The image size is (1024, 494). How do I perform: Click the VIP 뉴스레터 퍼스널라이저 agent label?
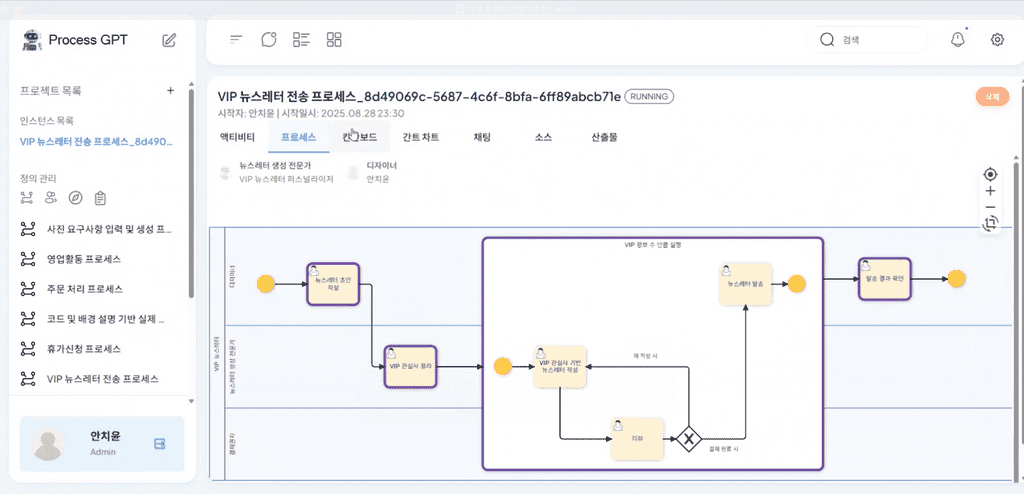click(287, 179)
